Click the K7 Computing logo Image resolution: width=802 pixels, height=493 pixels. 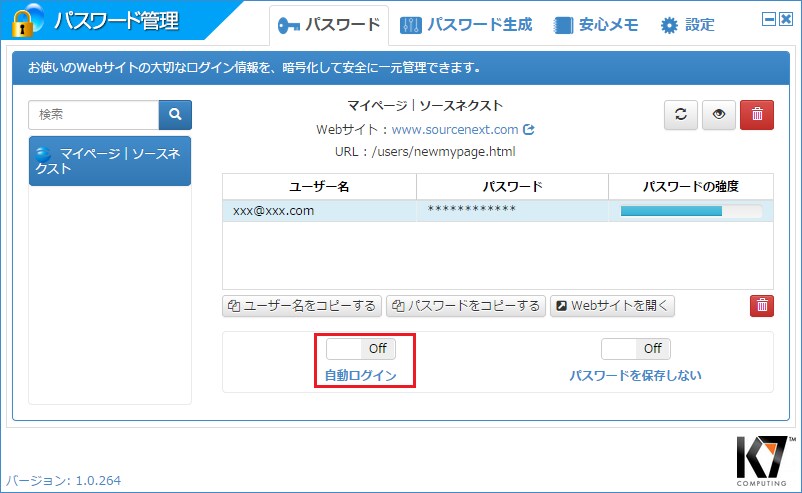click(x=765, y=460)
